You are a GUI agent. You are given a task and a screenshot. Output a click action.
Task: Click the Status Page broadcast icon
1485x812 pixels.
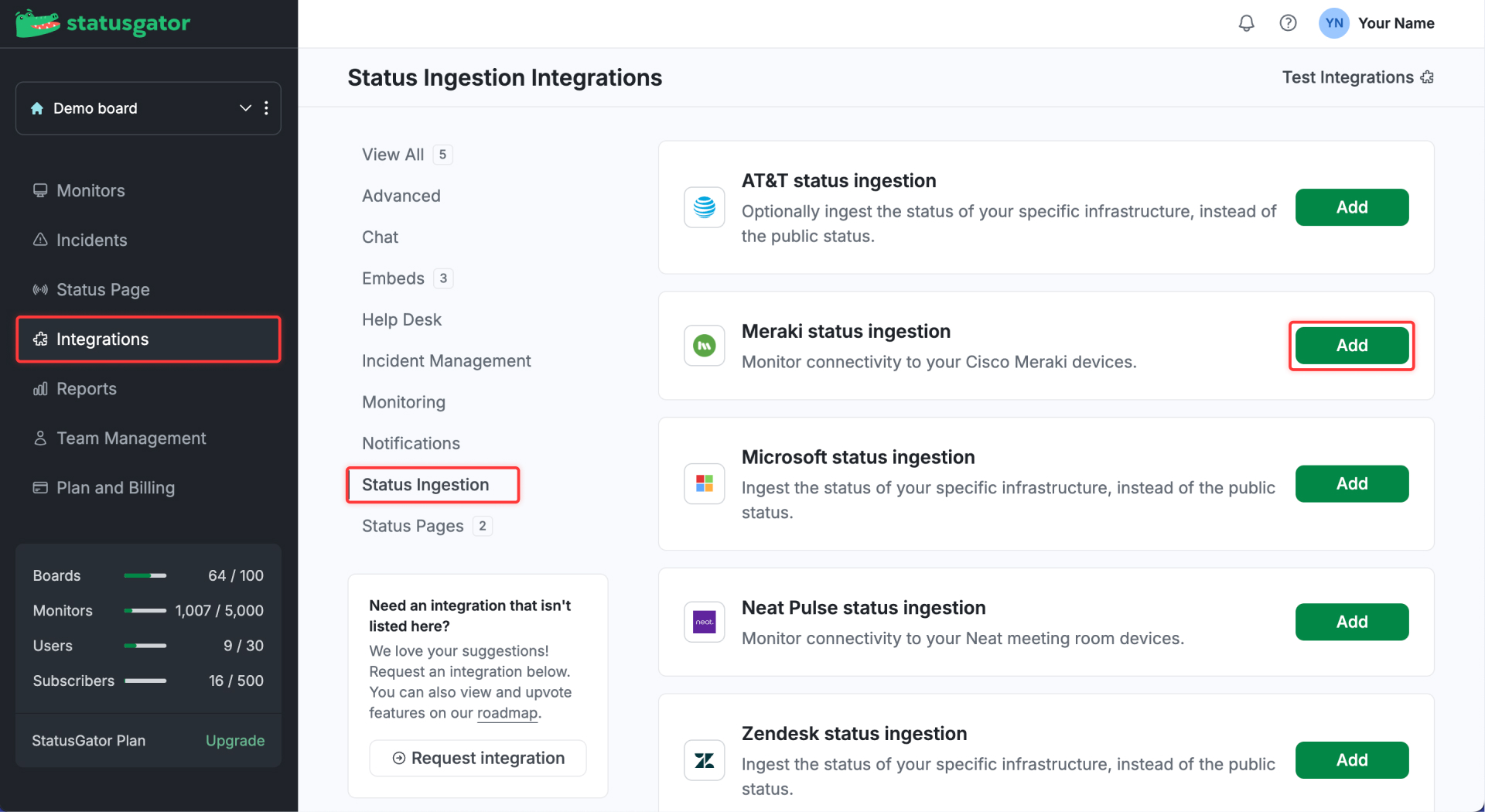[40, 289]
